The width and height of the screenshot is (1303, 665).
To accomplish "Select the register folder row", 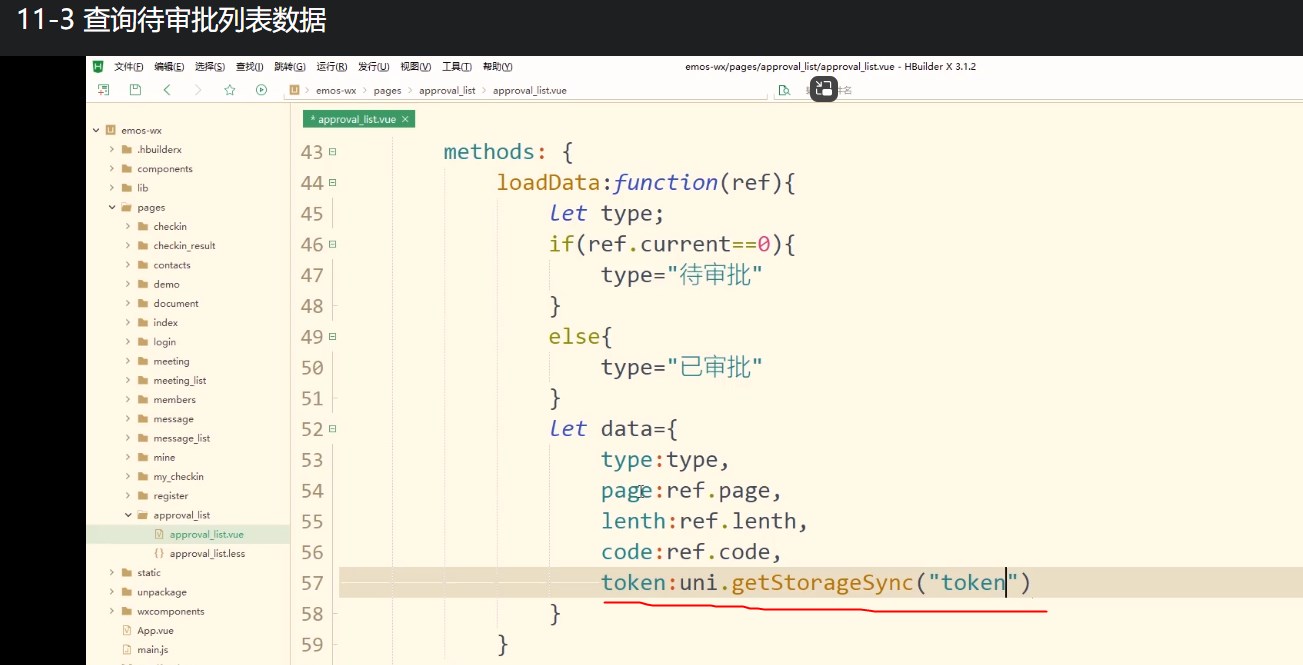I will (x=188, y=496).
